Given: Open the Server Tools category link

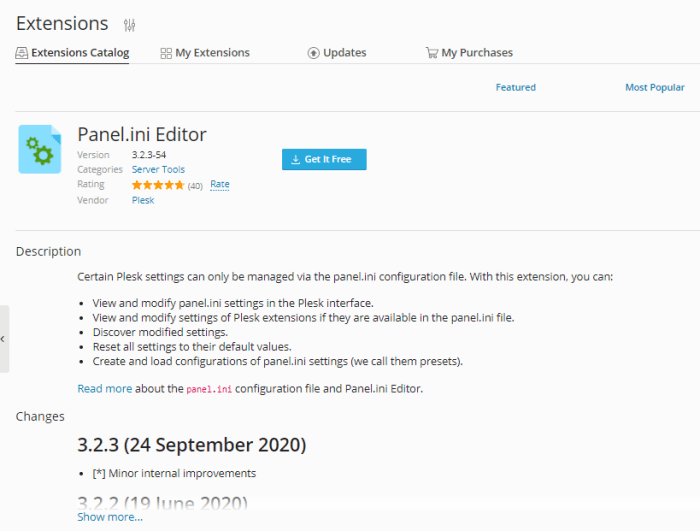Looking at the screenshot, I should [158, 170].
